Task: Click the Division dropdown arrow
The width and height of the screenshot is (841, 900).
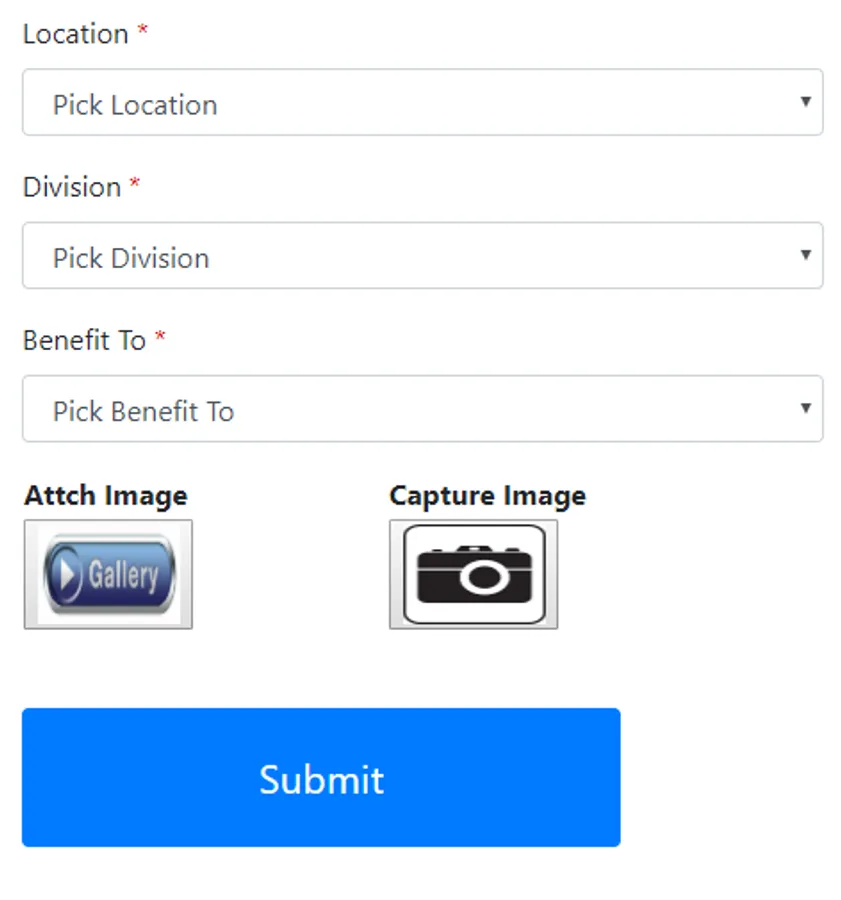Action: [805, 255]
